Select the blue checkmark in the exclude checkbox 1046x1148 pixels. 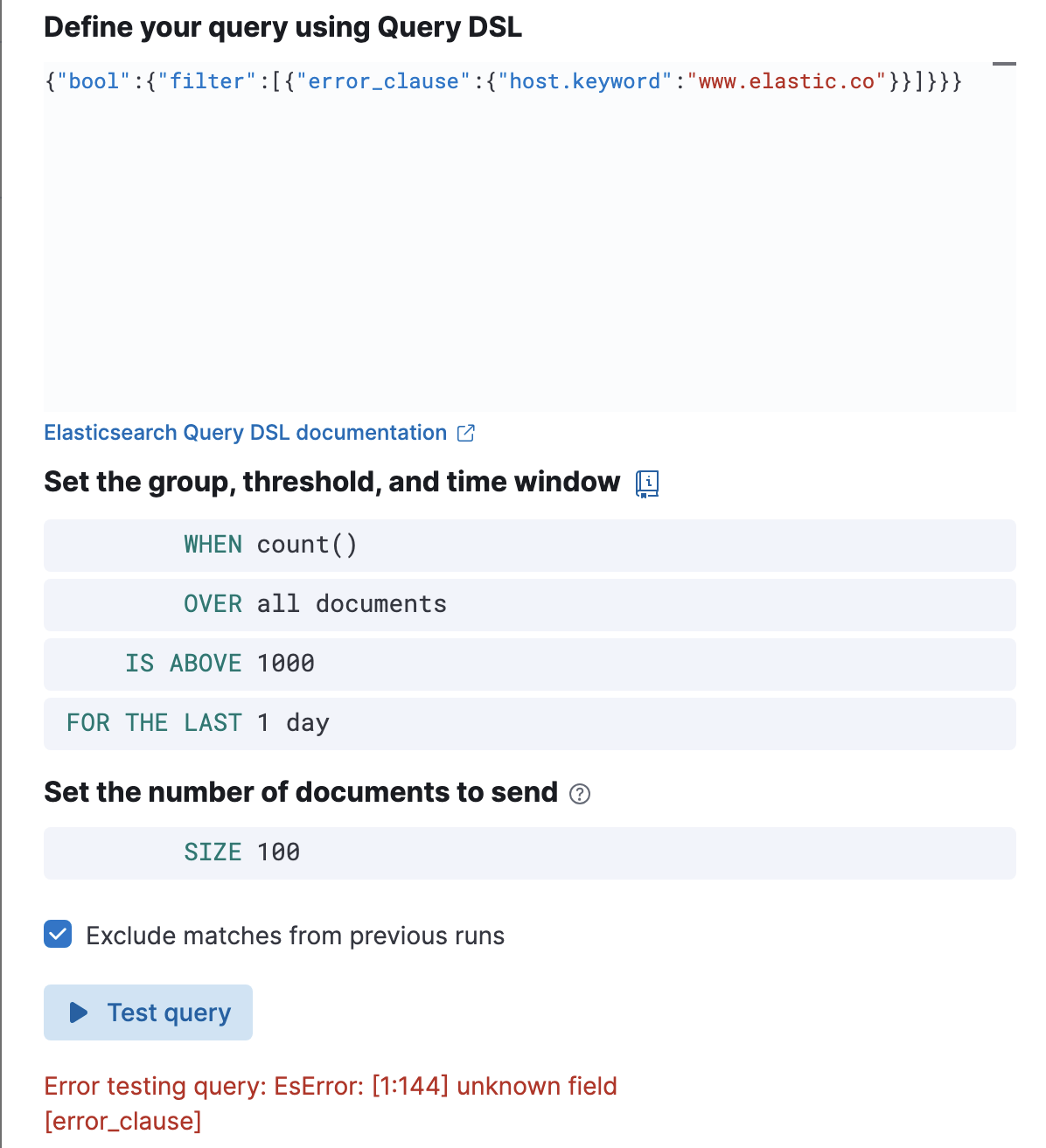point(57,935)
